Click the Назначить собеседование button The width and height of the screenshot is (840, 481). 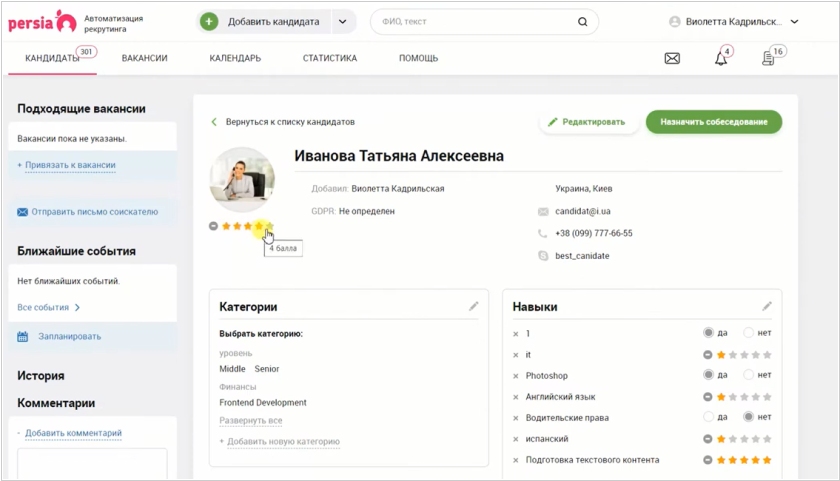pyautogui.click(x=713, y=122)
